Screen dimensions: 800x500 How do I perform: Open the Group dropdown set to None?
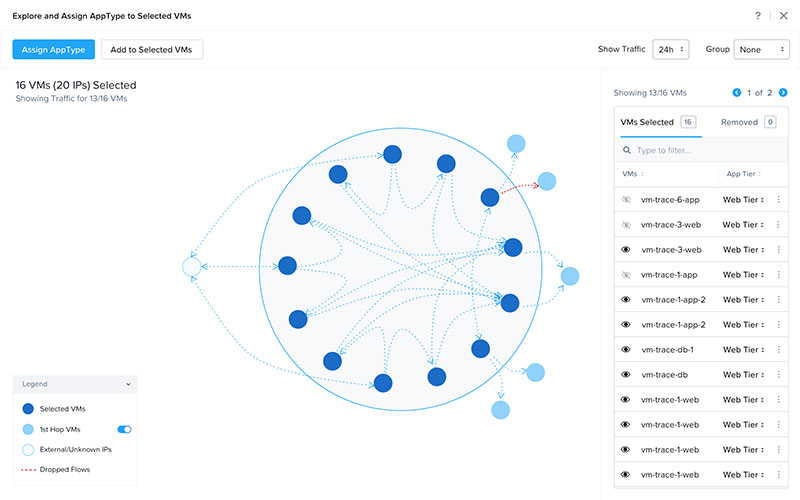point(761,50)
